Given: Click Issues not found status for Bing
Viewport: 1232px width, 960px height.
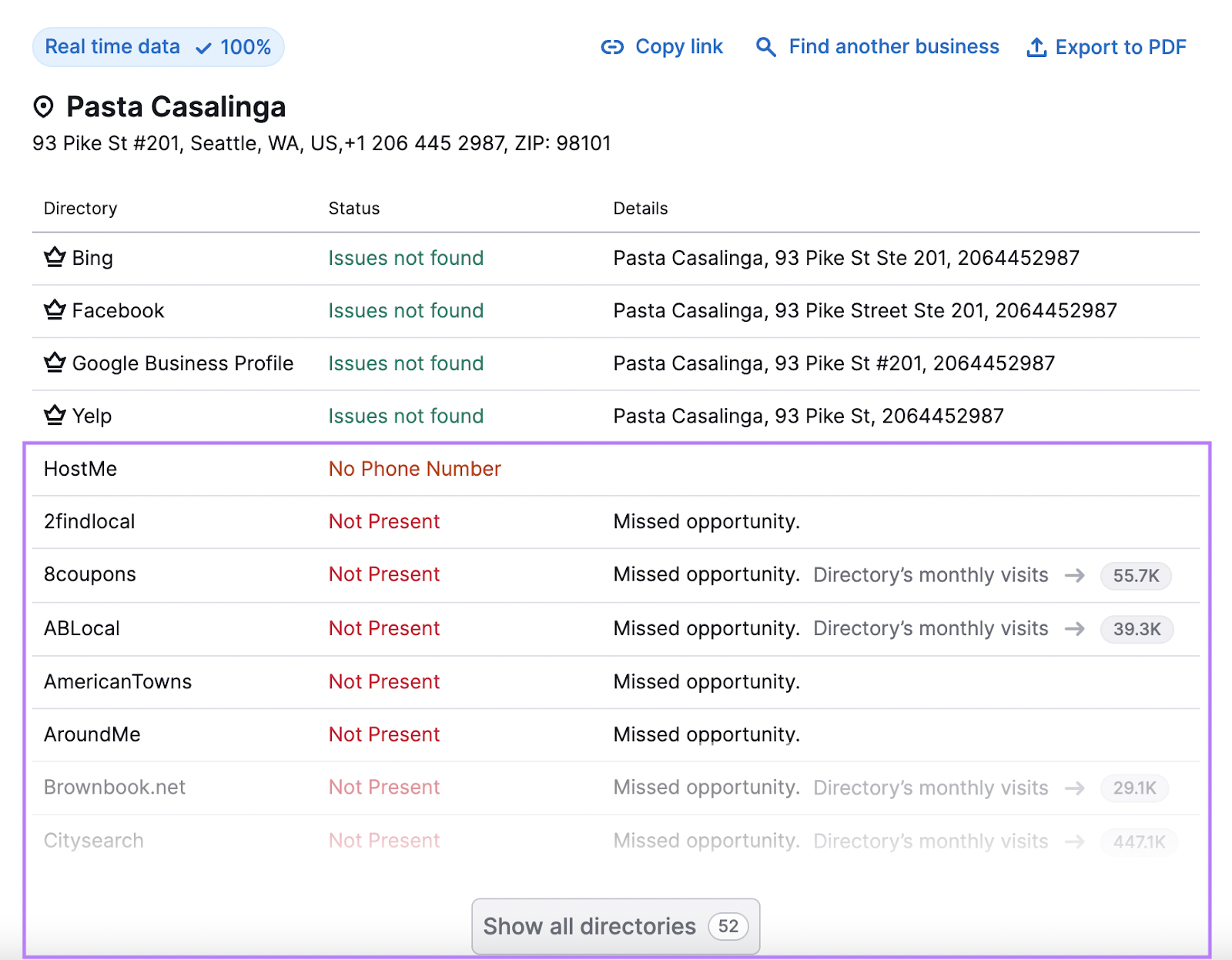Looking at the screenshot, I should [x=406, y=258].
